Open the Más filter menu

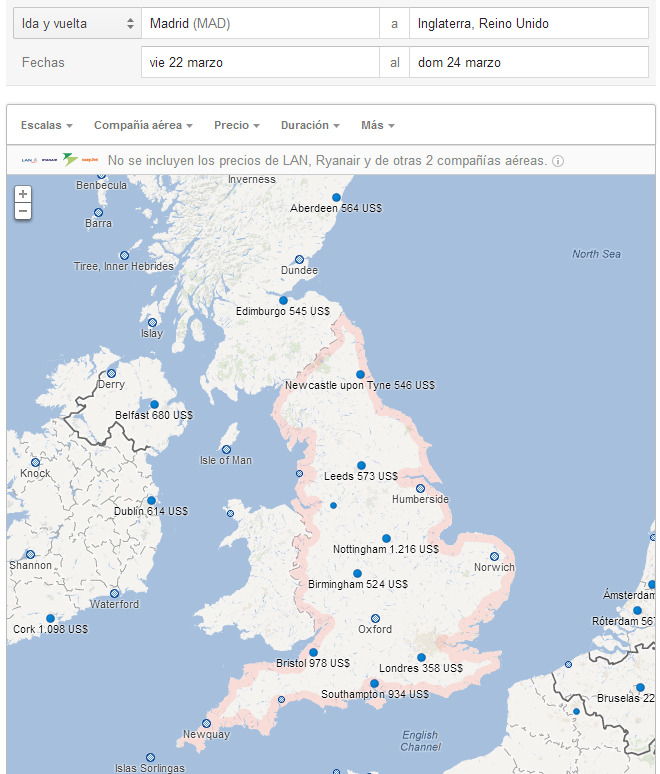[377, 126]
